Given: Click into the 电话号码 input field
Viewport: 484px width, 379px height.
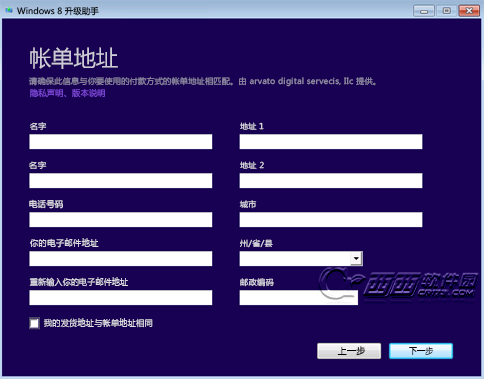Looking at the screenshot, I should click(121, 220).
